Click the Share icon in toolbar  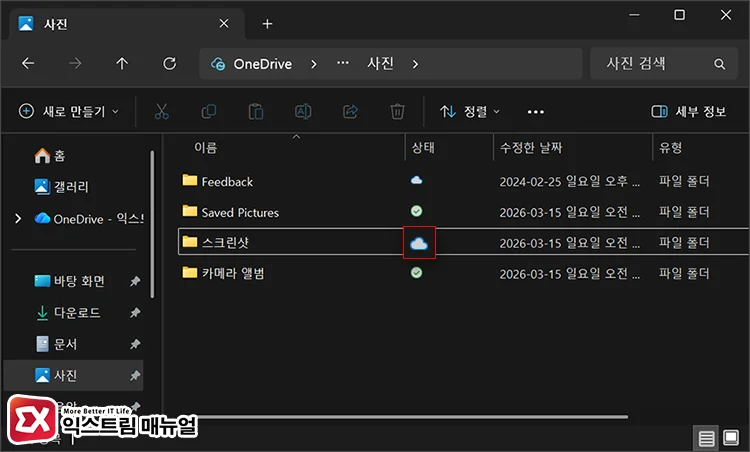350,111
